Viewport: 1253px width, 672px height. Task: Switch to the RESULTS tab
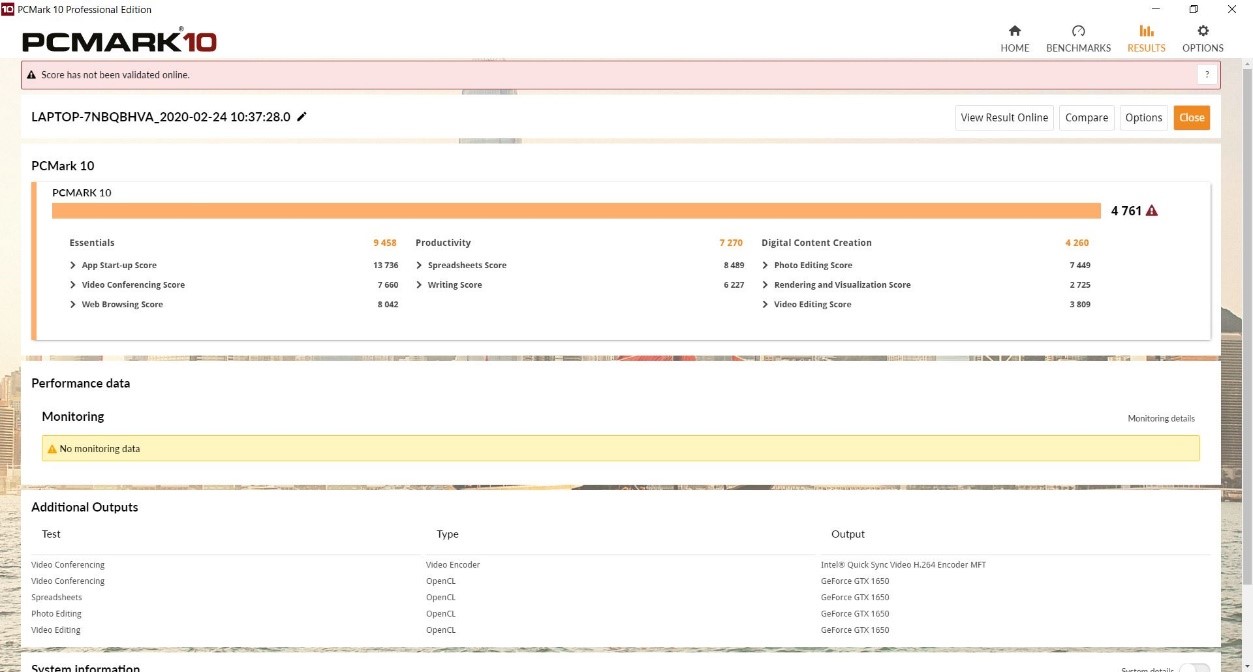pyautogui.click(x=1146, y=39)
